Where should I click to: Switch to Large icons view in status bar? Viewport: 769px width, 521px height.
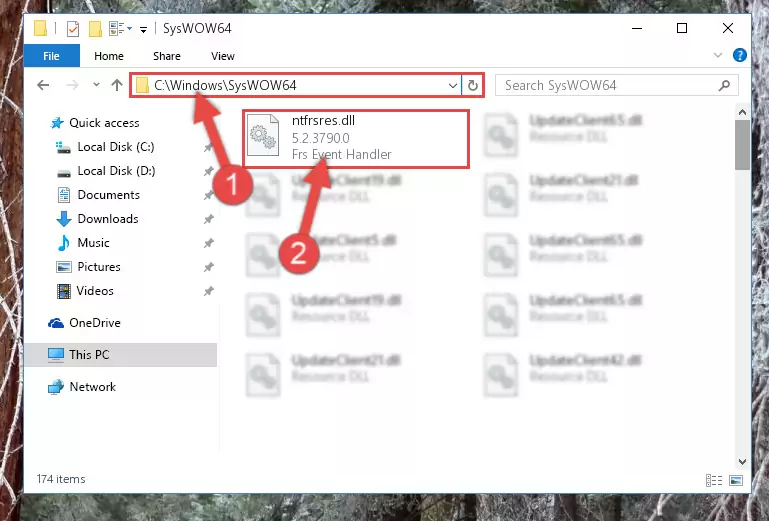tap(736, 480)
